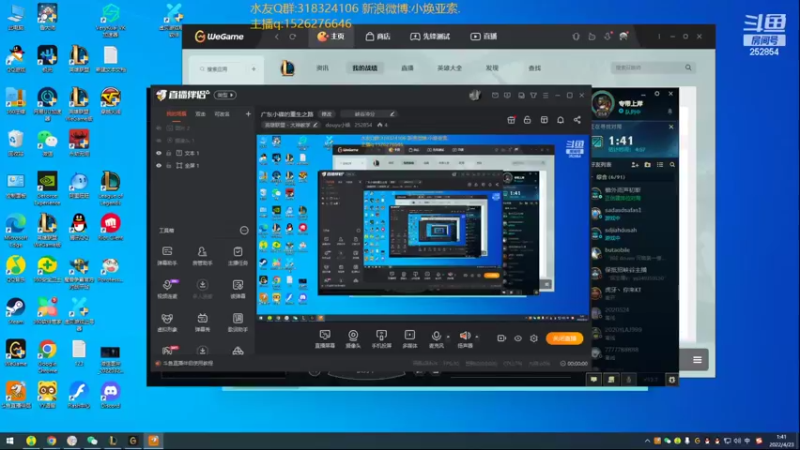Toggle visibility of 摄像头 1 source

point(159,140)
